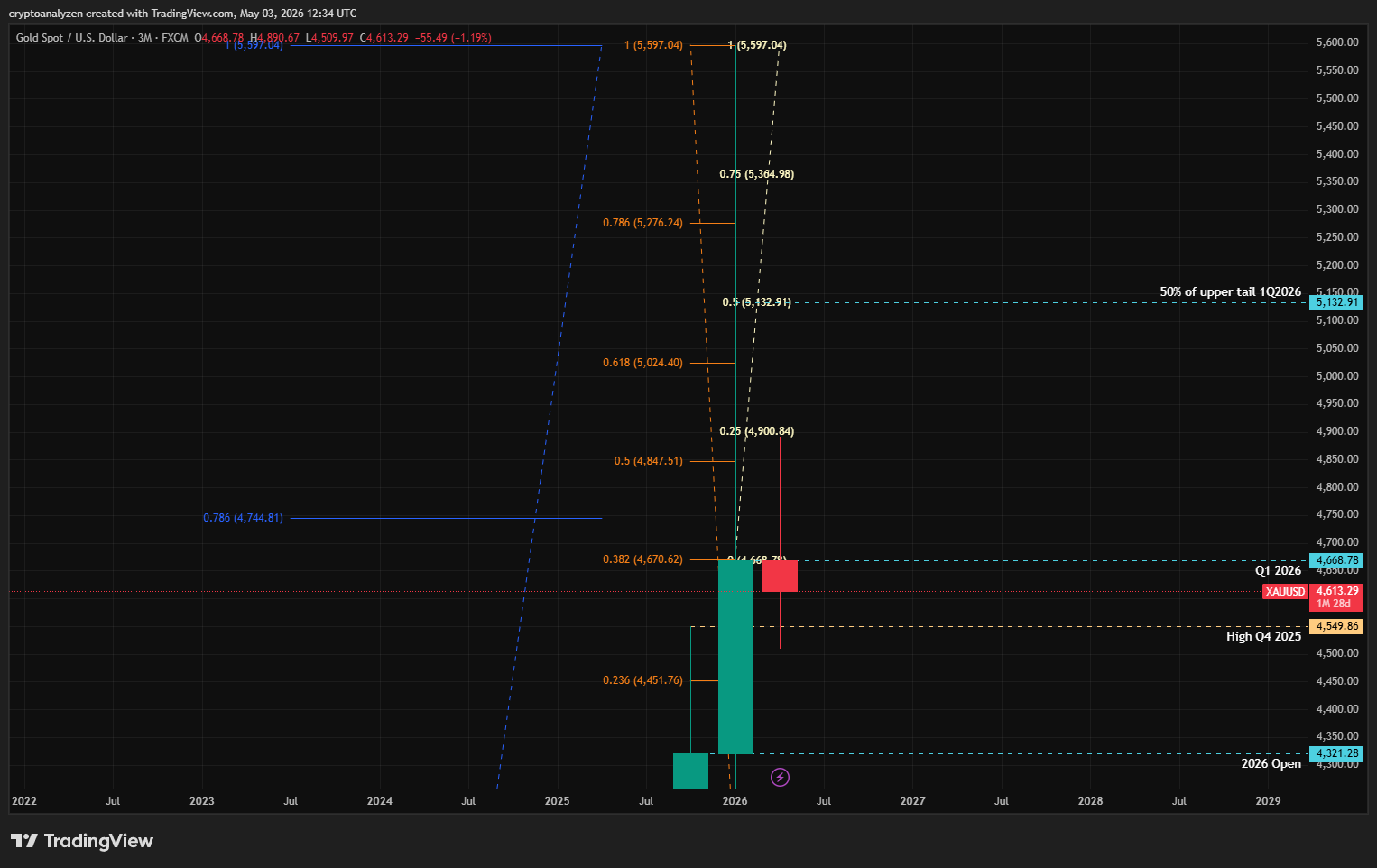This screenshot has height=868, width=1377.
Task: Click the 5,600.00 price scale value
Action: click(x=1337, y=42)
